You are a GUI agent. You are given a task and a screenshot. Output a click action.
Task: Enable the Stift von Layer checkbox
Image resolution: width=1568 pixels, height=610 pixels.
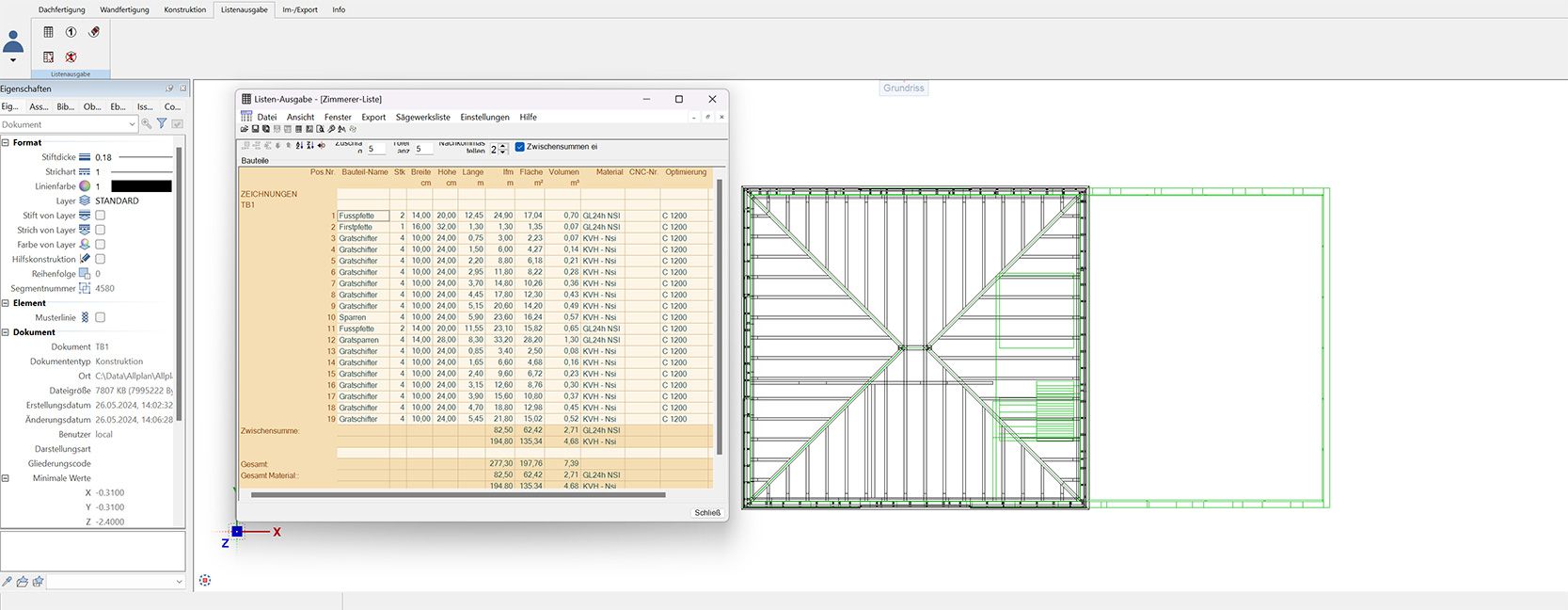pos(101,216)
